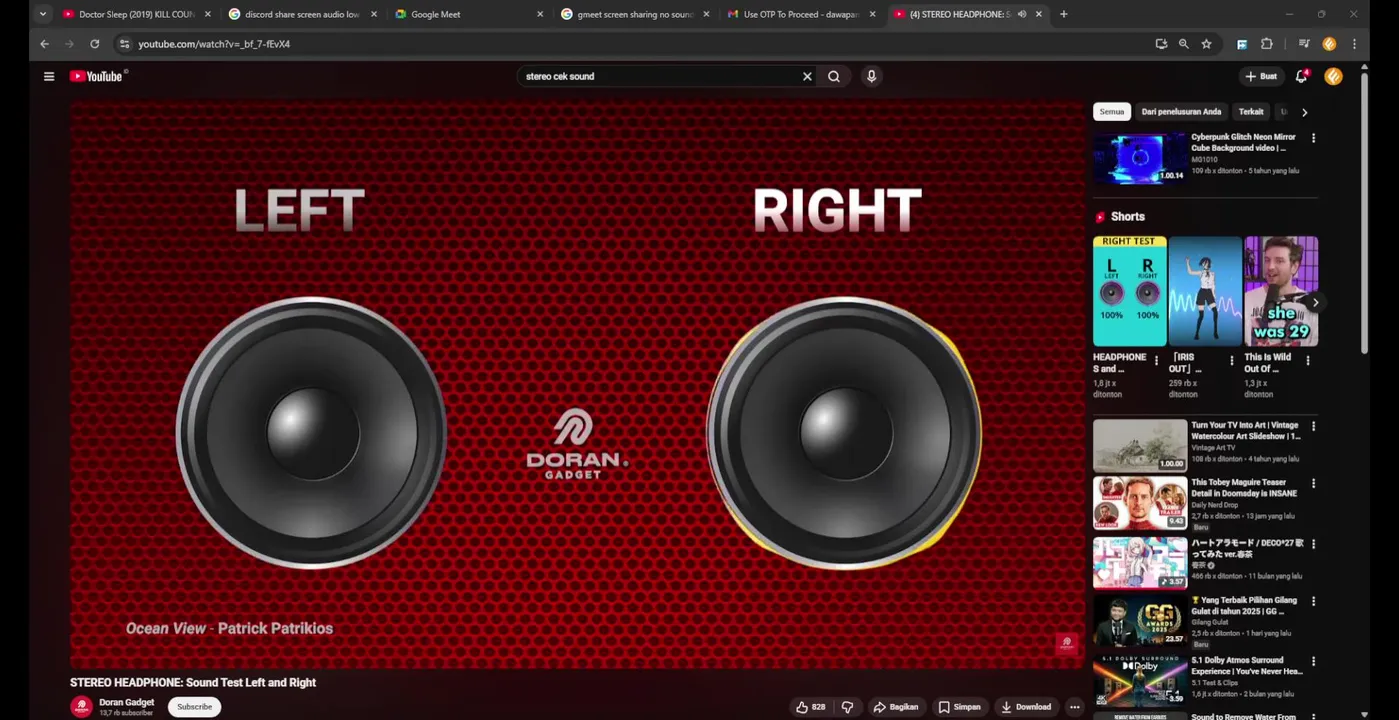
Task: Open the Chrome three-dot menu
Action: click(1354, 44)
